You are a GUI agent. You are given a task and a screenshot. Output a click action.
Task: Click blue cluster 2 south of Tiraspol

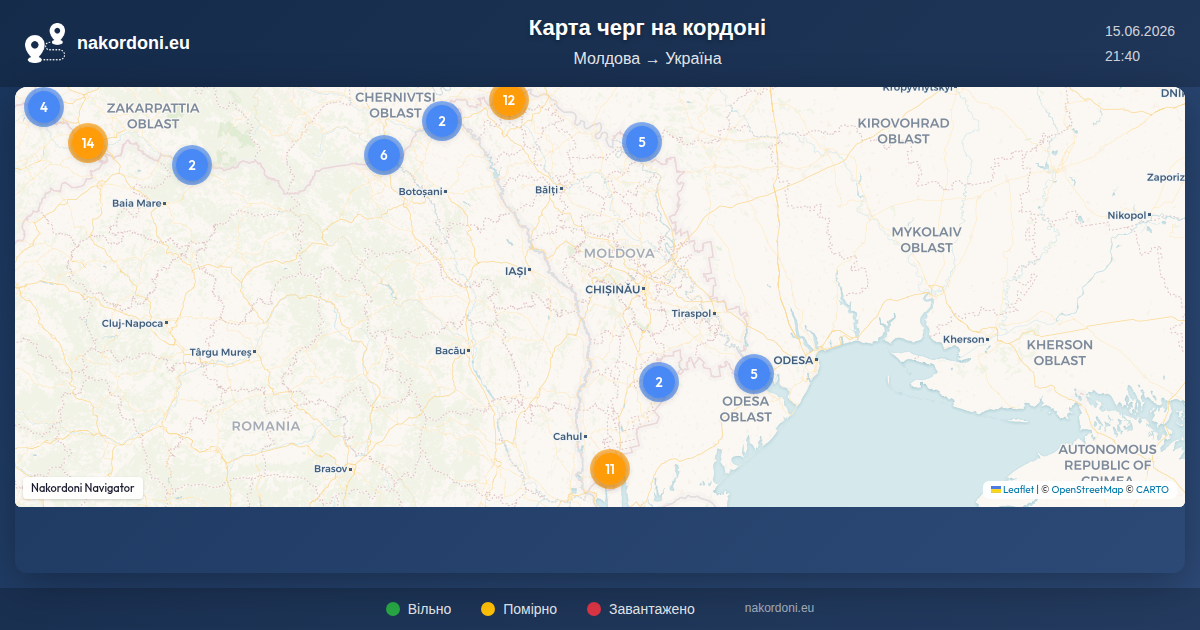click(659, 382)
